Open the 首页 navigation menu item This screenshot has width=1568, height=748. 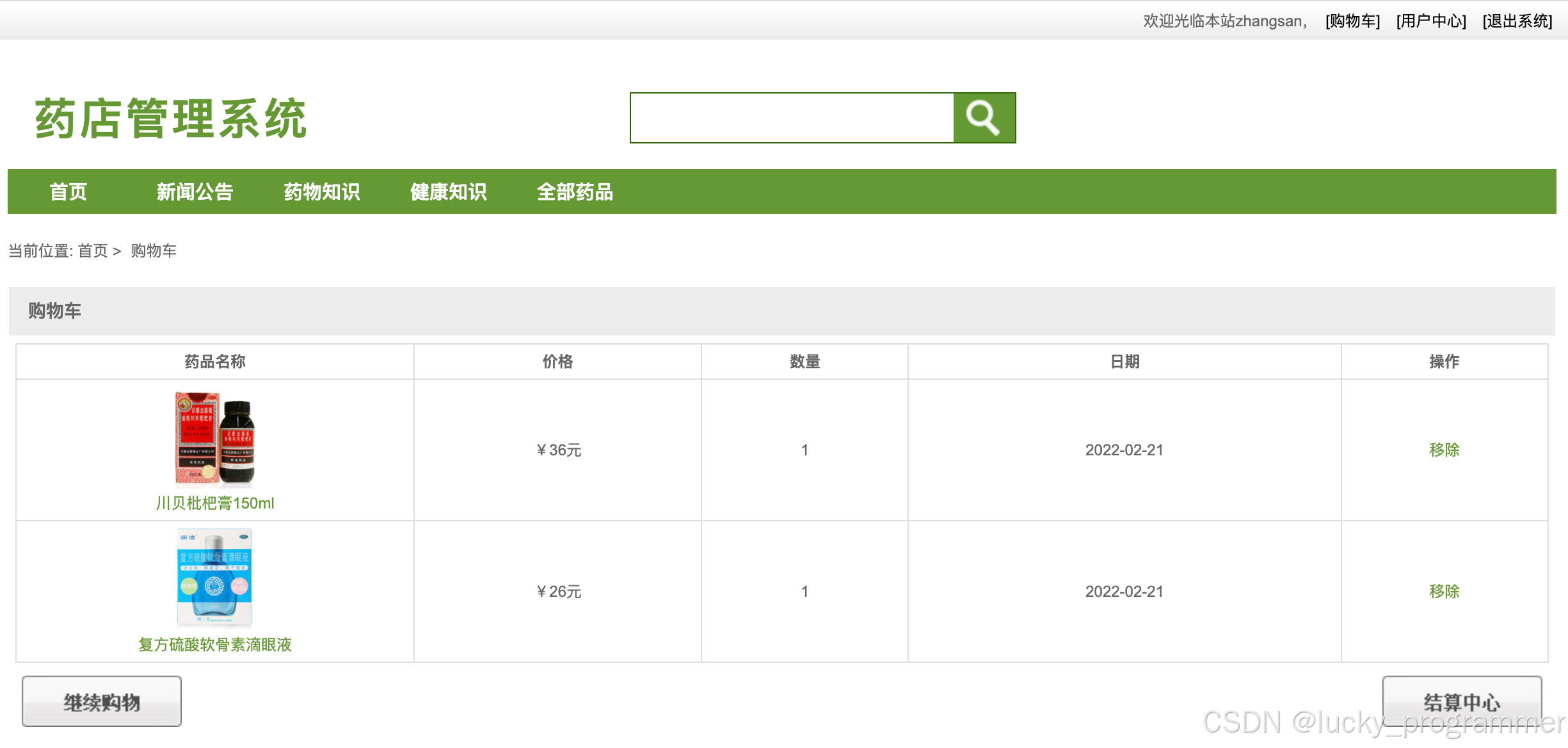click(x=68, y=191)
